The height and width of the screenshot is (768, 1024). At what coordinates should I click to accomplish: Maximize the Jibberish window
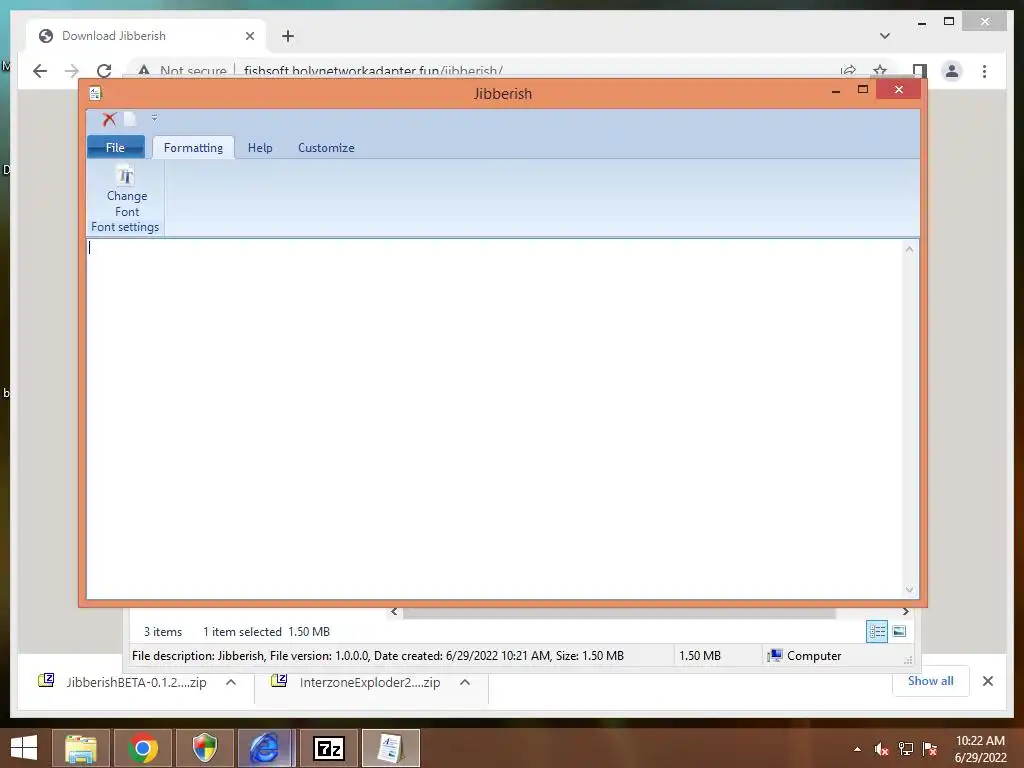pyautogui.click(x=863, y=89)
